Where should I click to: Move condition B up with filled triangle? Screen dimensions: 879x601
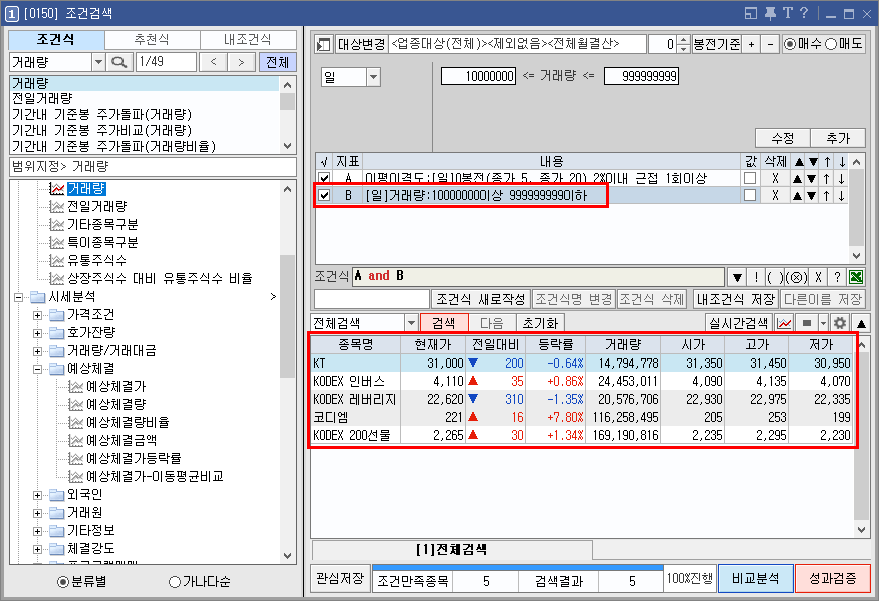[797, 196]
